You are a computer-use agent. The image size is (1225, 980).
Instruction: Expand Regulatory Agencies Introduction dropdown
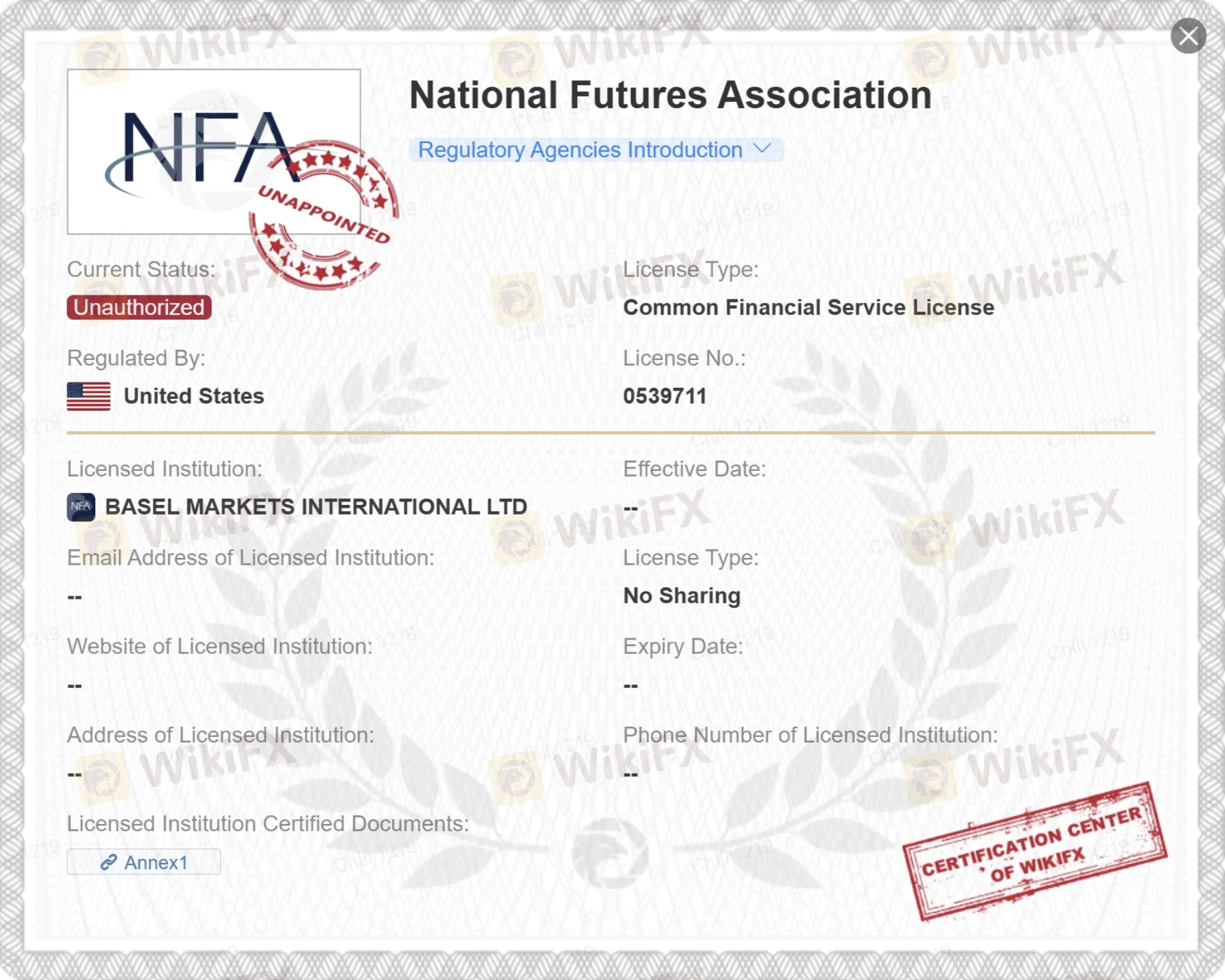596,150
